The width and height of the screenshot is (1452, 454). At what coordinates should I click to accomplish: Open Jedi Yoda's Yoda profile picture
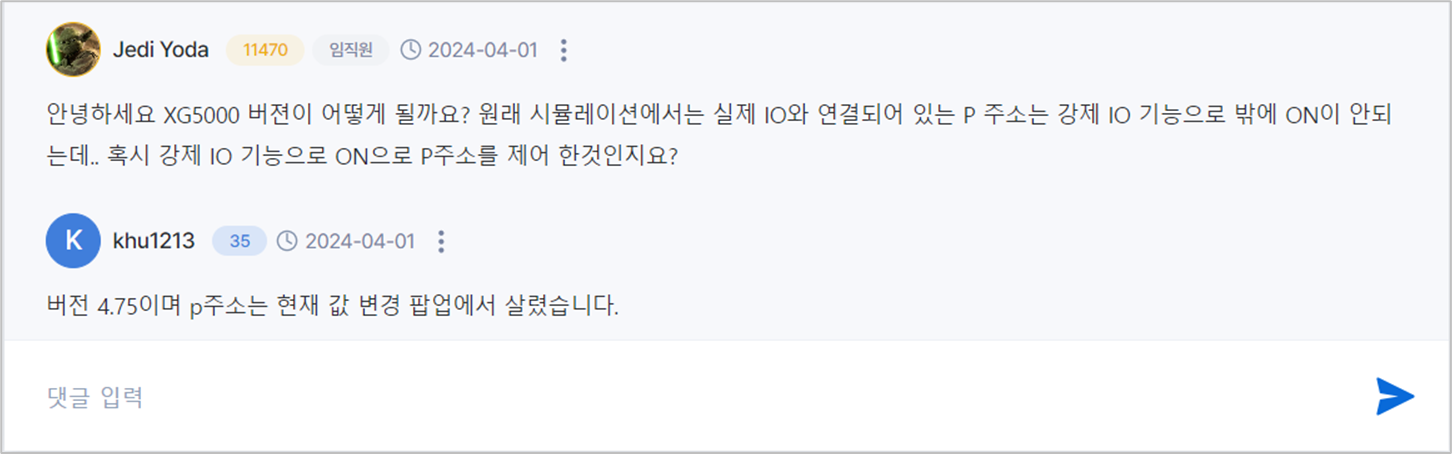point(73,49)
